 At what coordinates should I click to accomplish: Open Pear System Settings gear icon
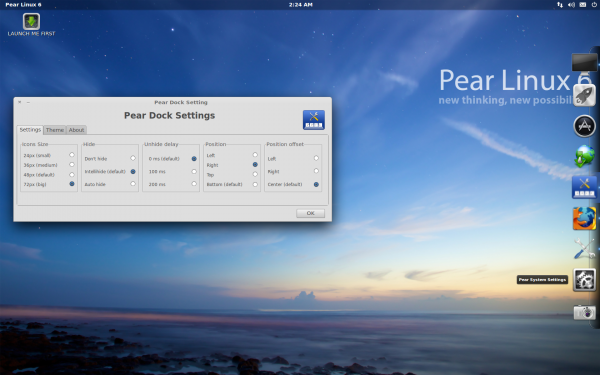tap(584, 280)
